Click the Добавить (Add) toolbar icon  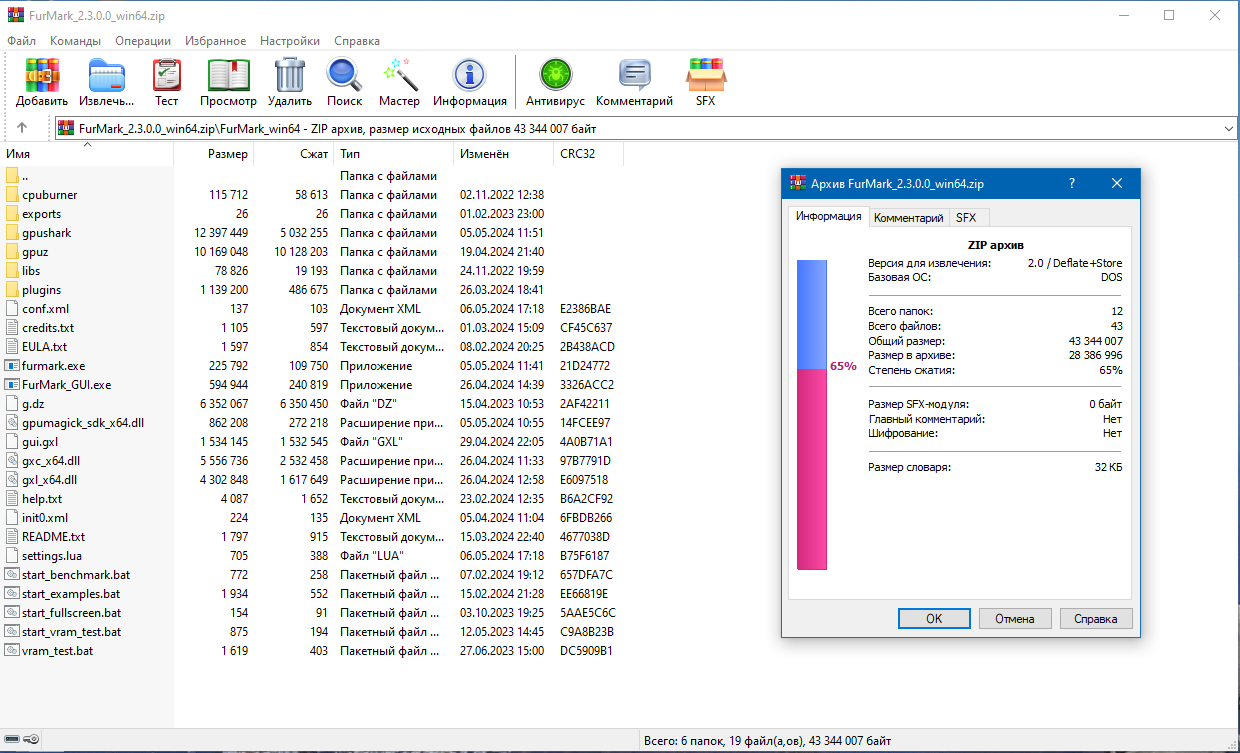pyautogui.click(x=42, y=75)
